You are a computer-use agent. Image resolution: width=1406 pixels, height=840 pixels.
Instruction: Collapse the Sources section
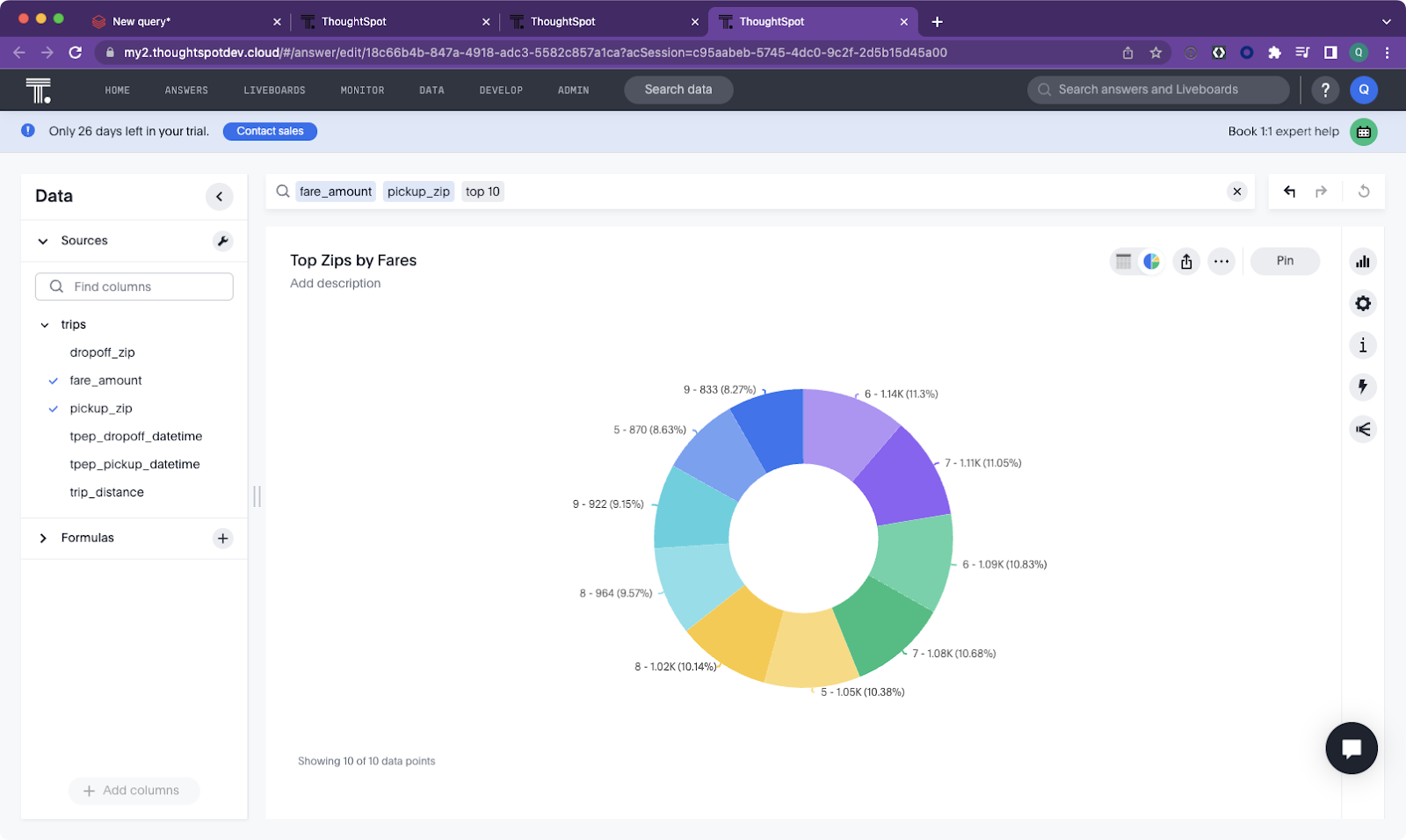(x=43, y=241)
